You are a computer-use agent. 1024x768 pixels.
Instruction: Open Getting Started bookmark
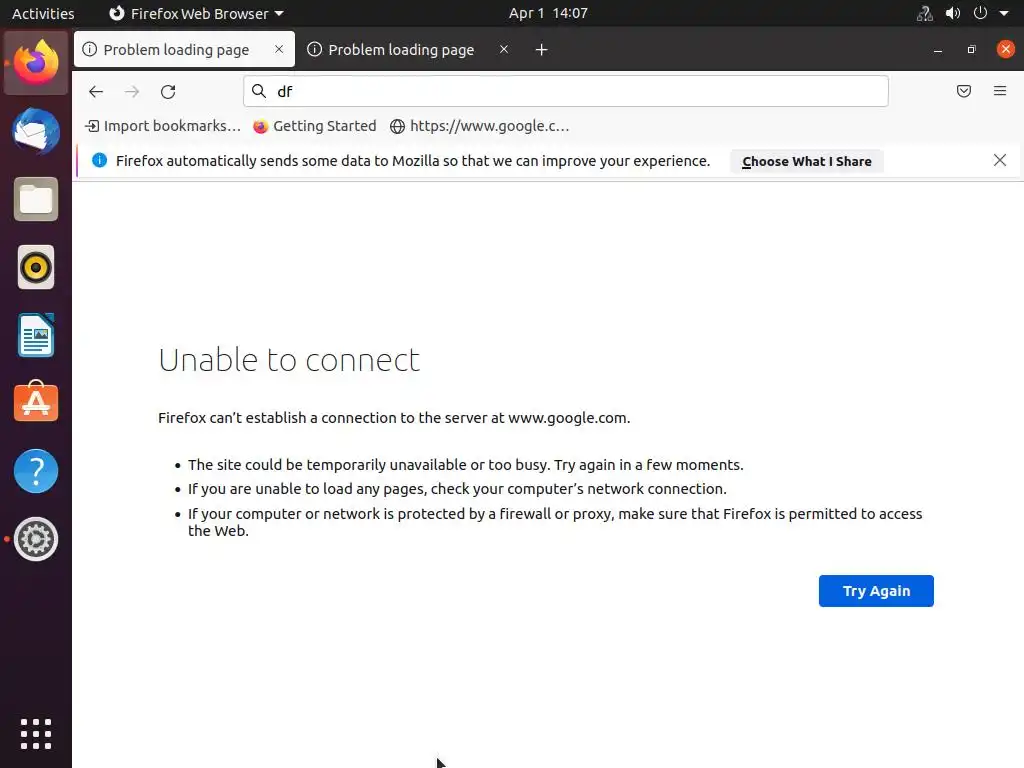[x=315, y=126]
